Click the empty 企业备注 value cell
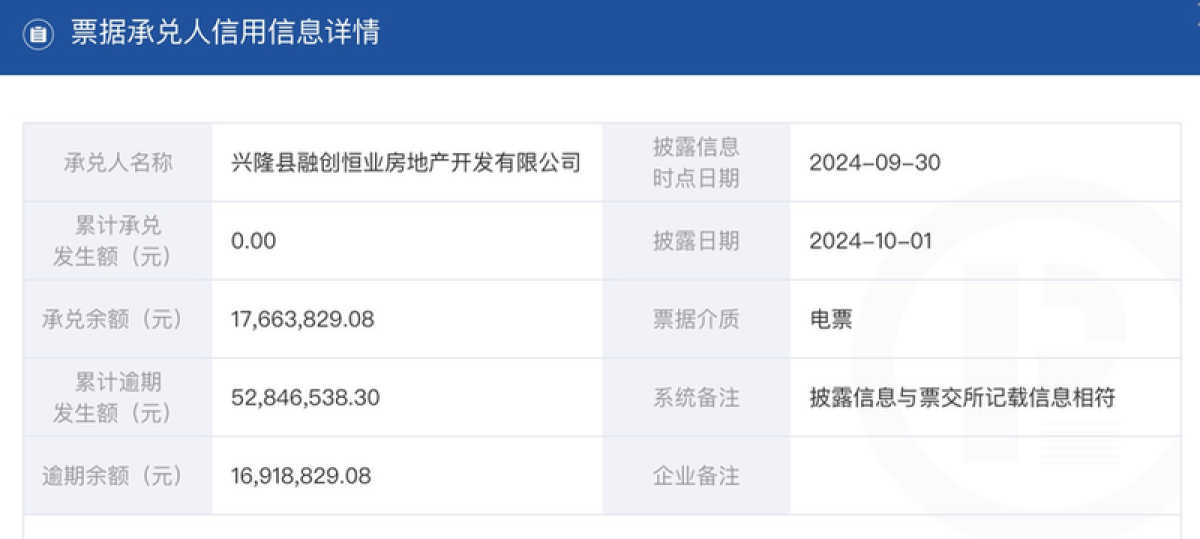 pyautogui.click(x=985, y=476)
